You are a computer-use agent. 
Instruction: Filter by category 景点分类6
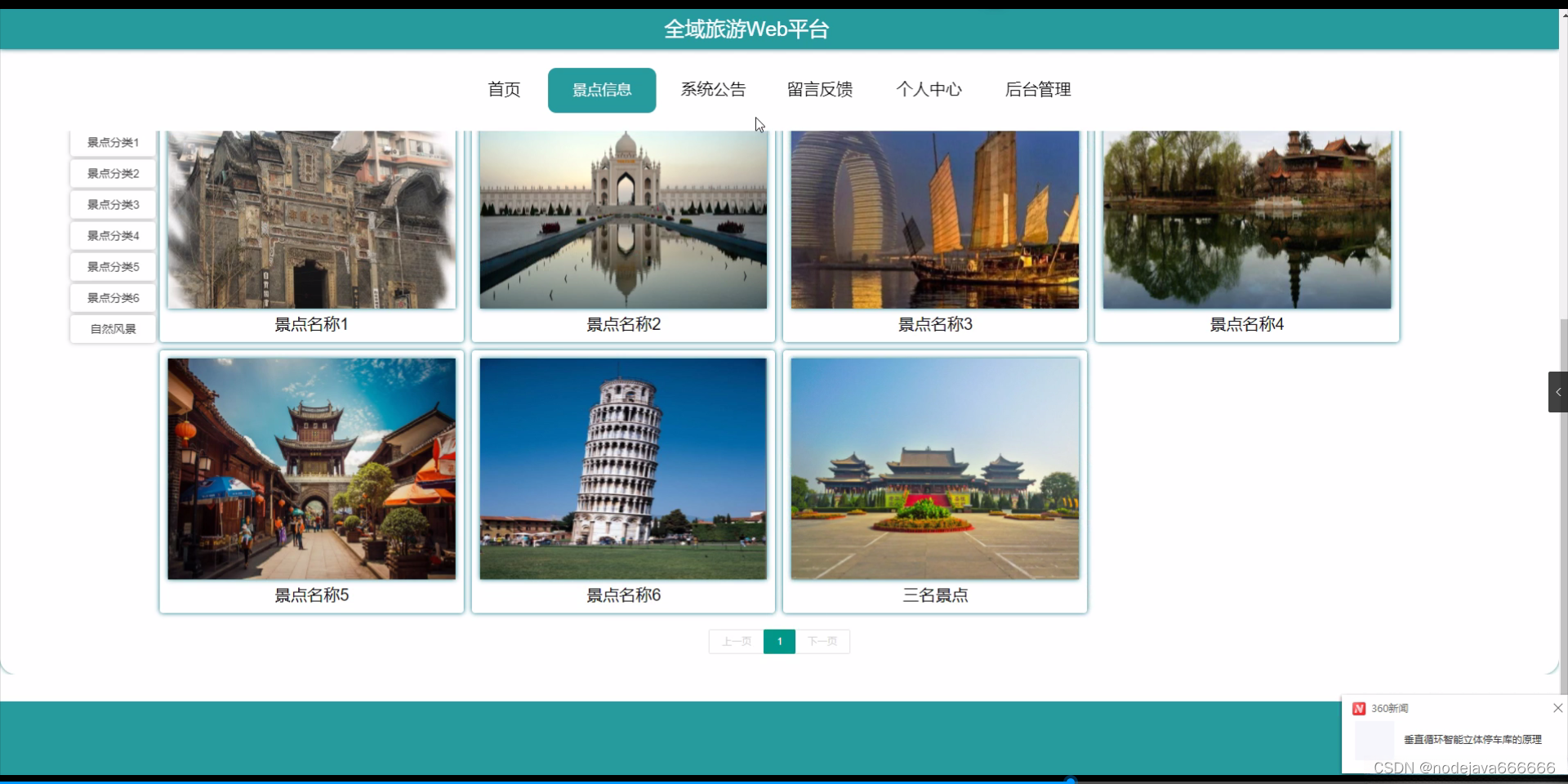[x=113, y=297]
